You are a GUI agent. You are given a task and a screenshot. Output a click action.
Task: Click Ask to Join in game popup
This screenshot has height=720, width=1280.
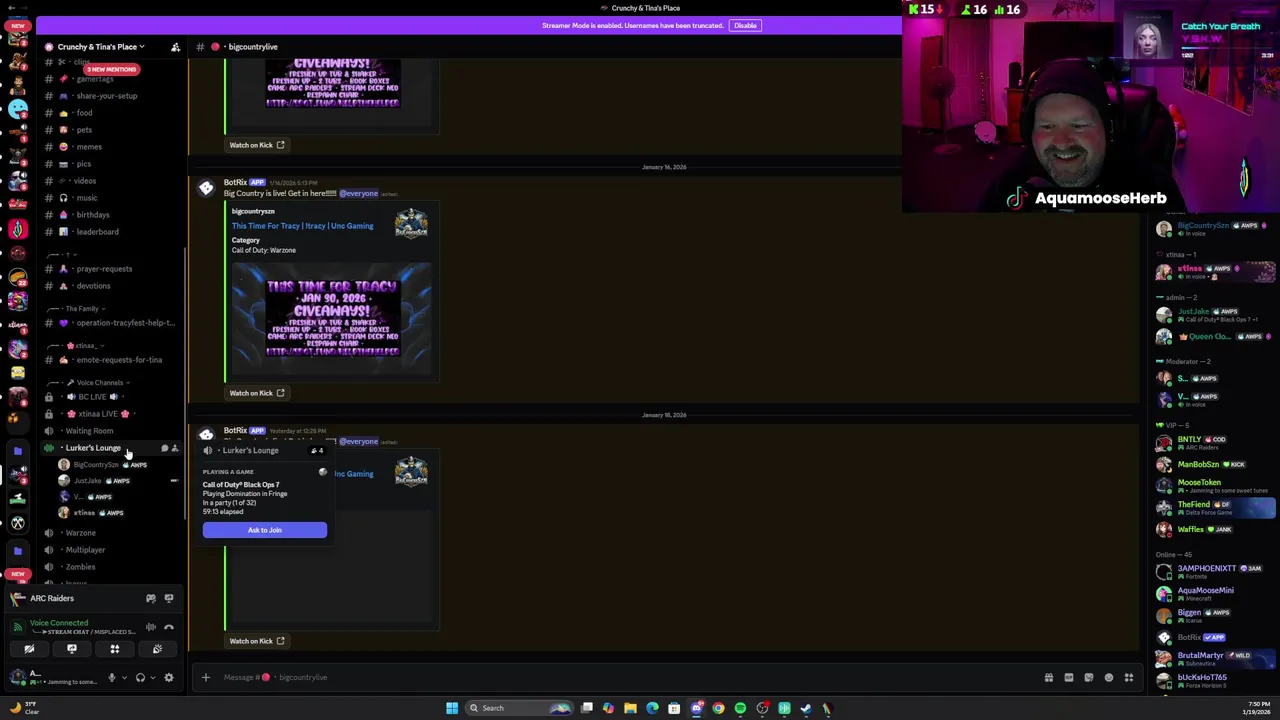pyautogui.click(x=265, y=530)
